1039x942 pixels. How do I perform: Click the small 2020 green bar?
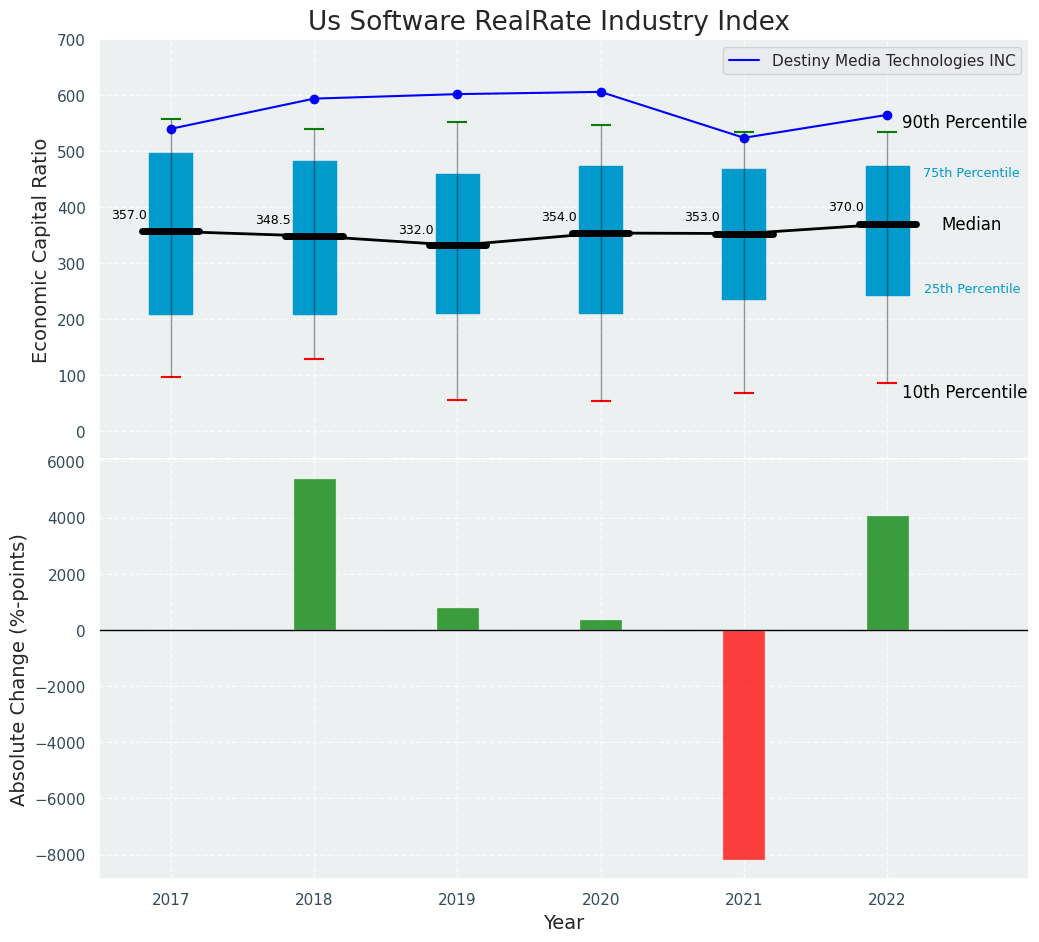(x=600, y=625)
